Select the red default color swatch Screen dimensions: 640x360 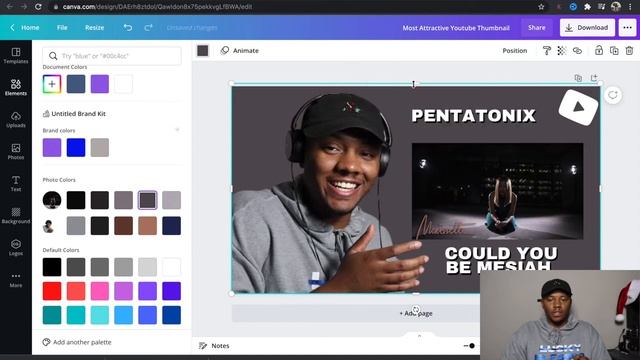pos(52,291)
